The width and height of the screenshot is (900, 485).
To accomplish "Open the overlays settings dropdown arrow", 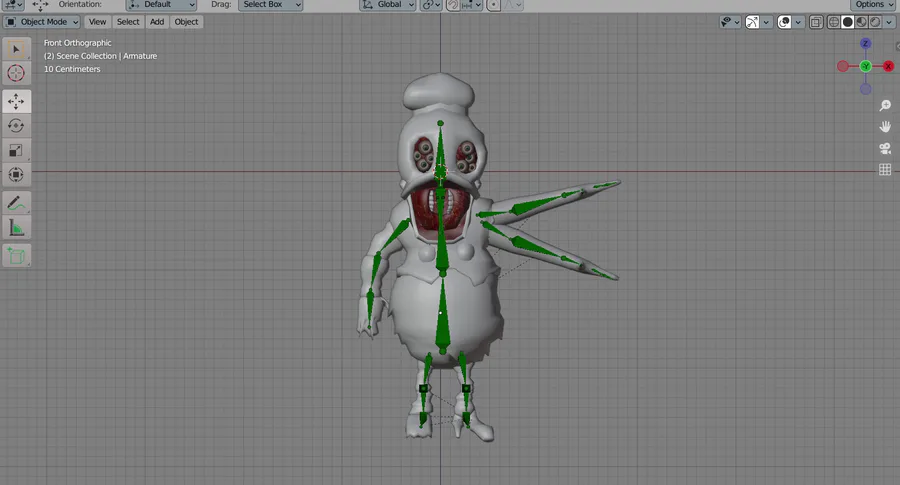I will [798, 22].
